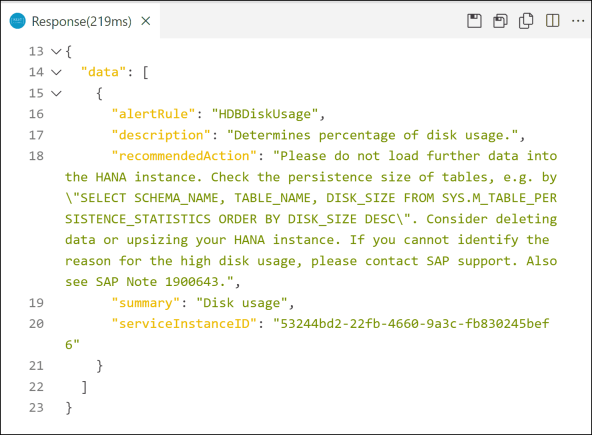The width and height of the screenshot is (592, 435).
Task: Click the "description" key
Action: 161,135
